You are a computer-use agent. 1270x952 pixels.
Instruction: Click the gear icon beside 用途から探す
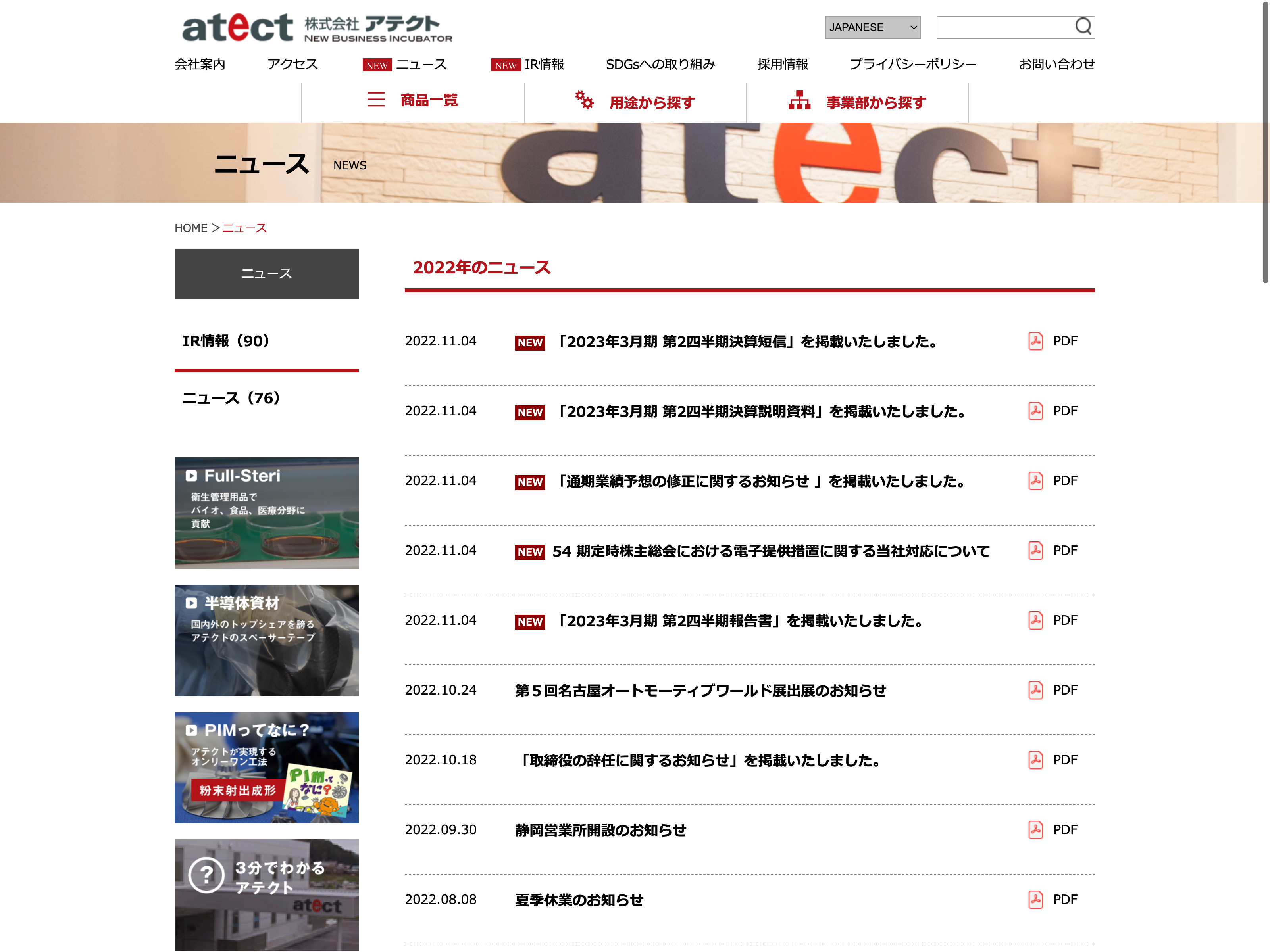pyautogui.click(x=584, y=100)
